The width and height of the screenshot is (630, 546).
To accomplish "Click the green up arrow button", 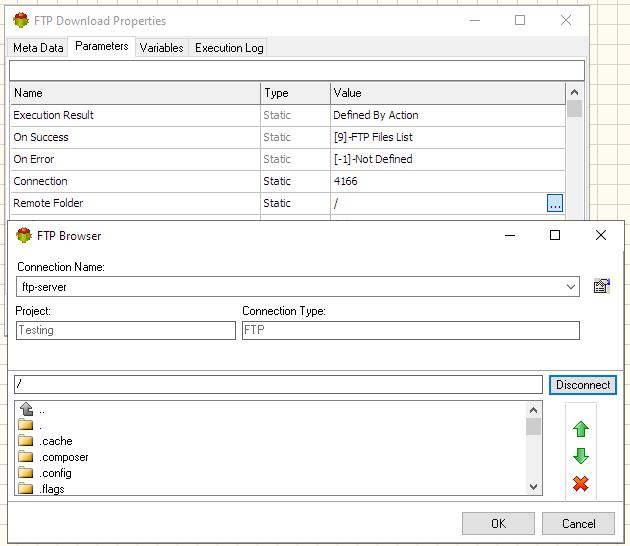I will tap(581, 429).
